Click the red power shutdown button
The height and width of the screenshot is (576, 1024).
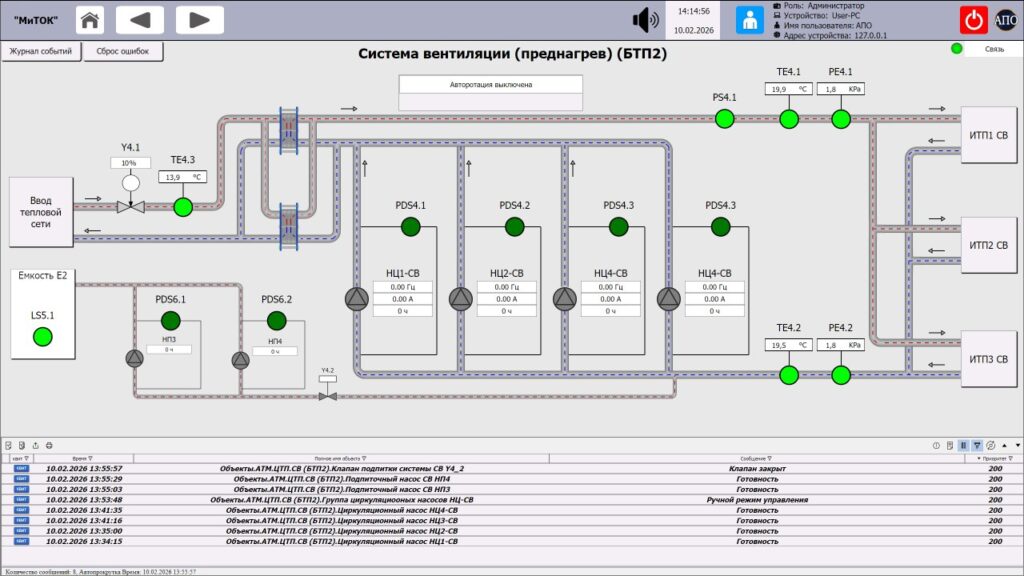973,20
